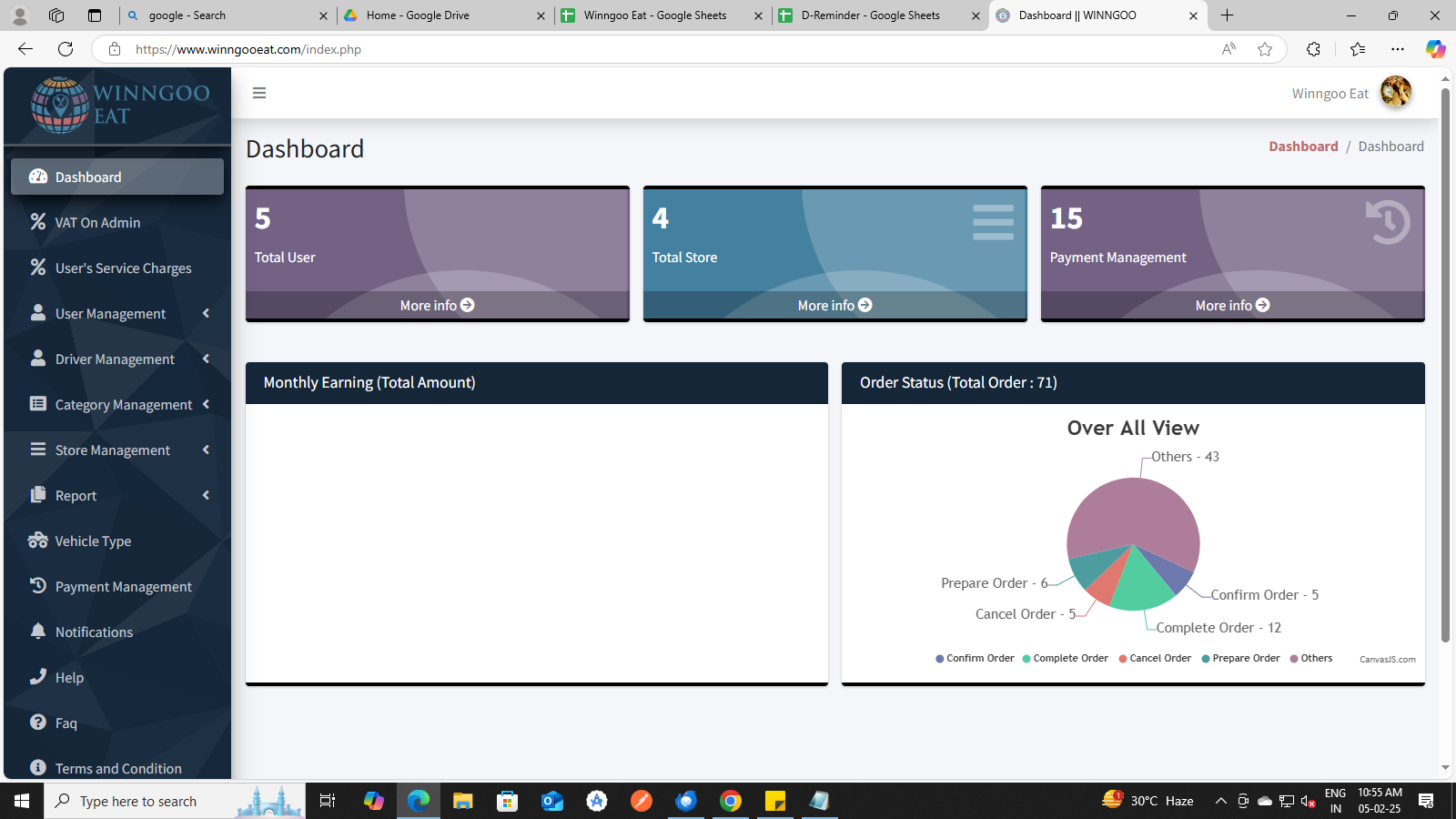This screenshot has width=1456, height=819.
Task: Click the Winngoo Eat profile avatar
Action: click(1395, 92)
